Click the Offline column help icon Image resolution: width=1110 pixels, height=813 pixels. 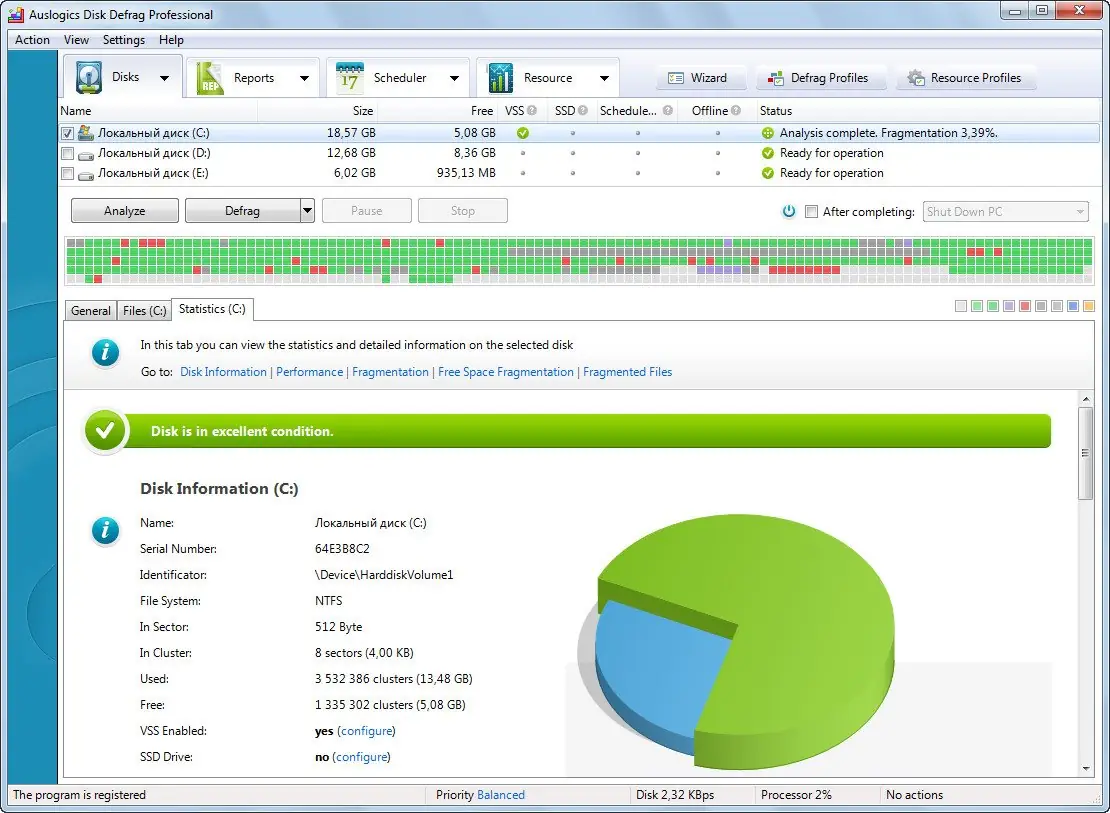pyautogui.click(x=736, y=110)
